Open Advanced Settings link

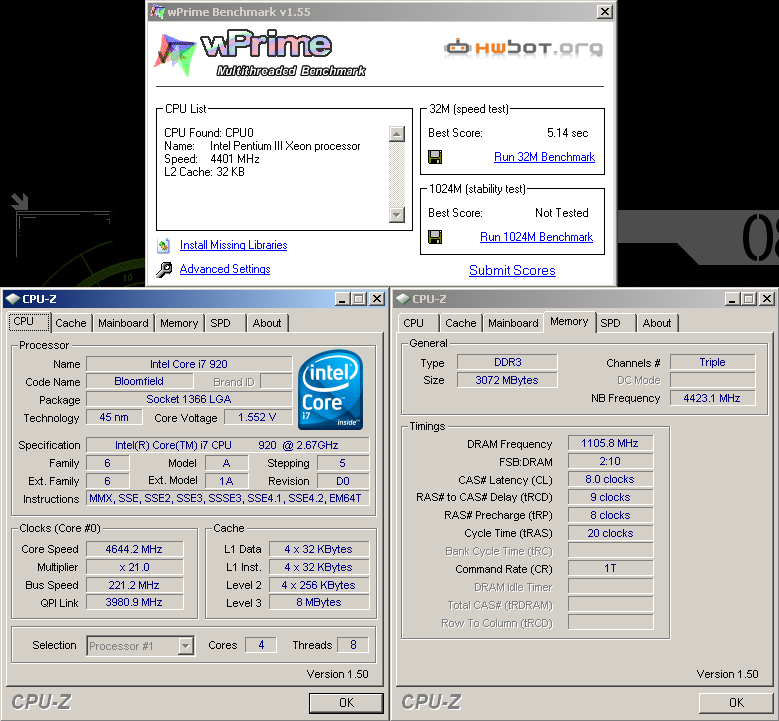(225, 269)
